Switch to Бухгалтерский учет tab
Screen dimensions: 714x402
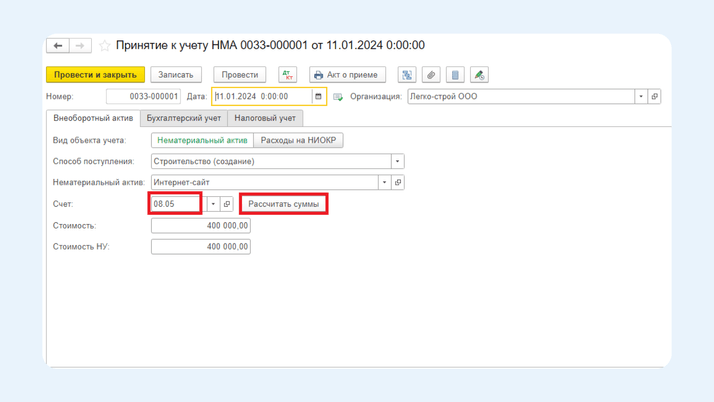(x=183, y=118)
